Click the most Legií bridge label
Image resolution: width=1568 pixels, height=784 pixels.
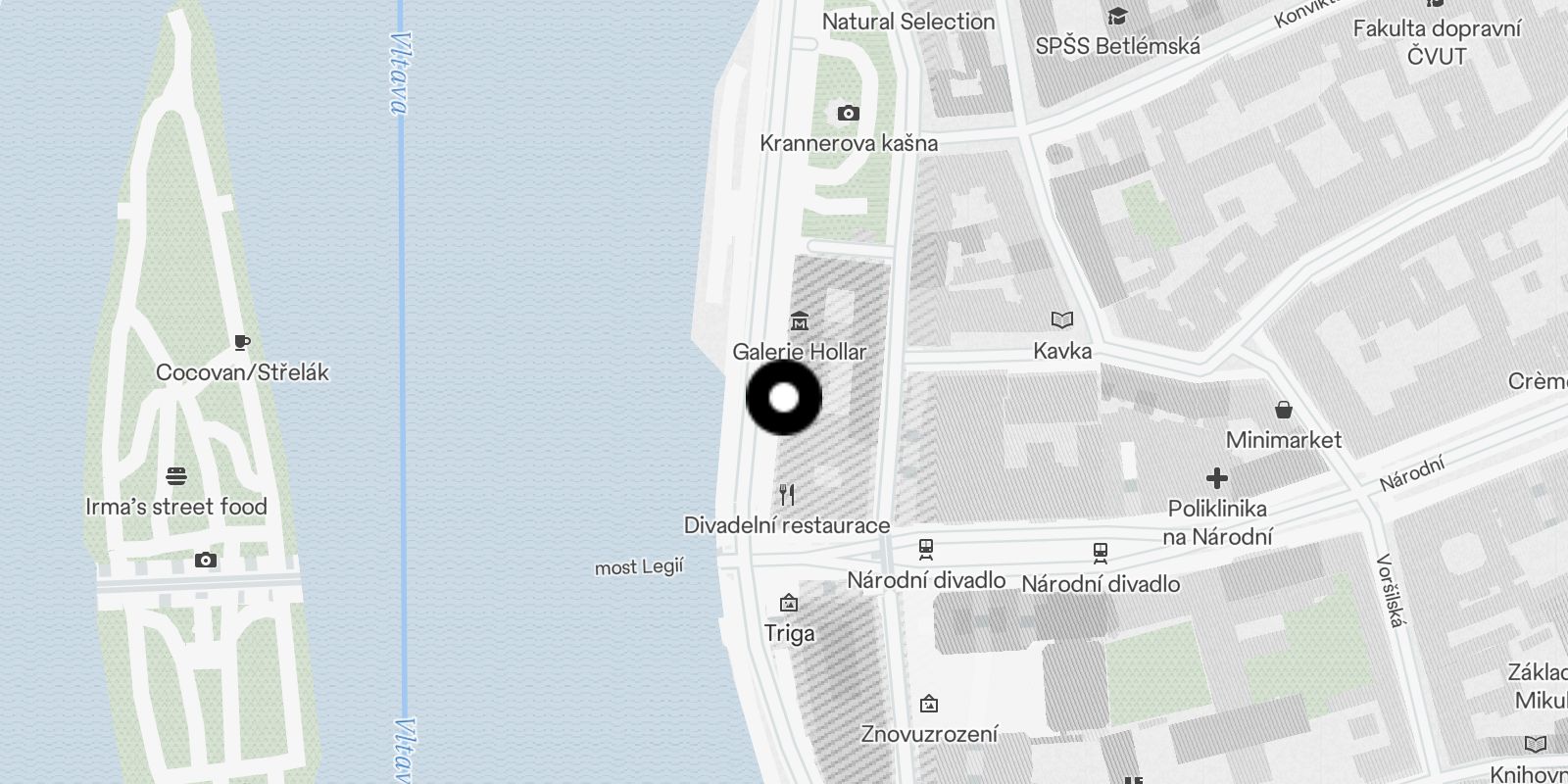click(639, 566)
